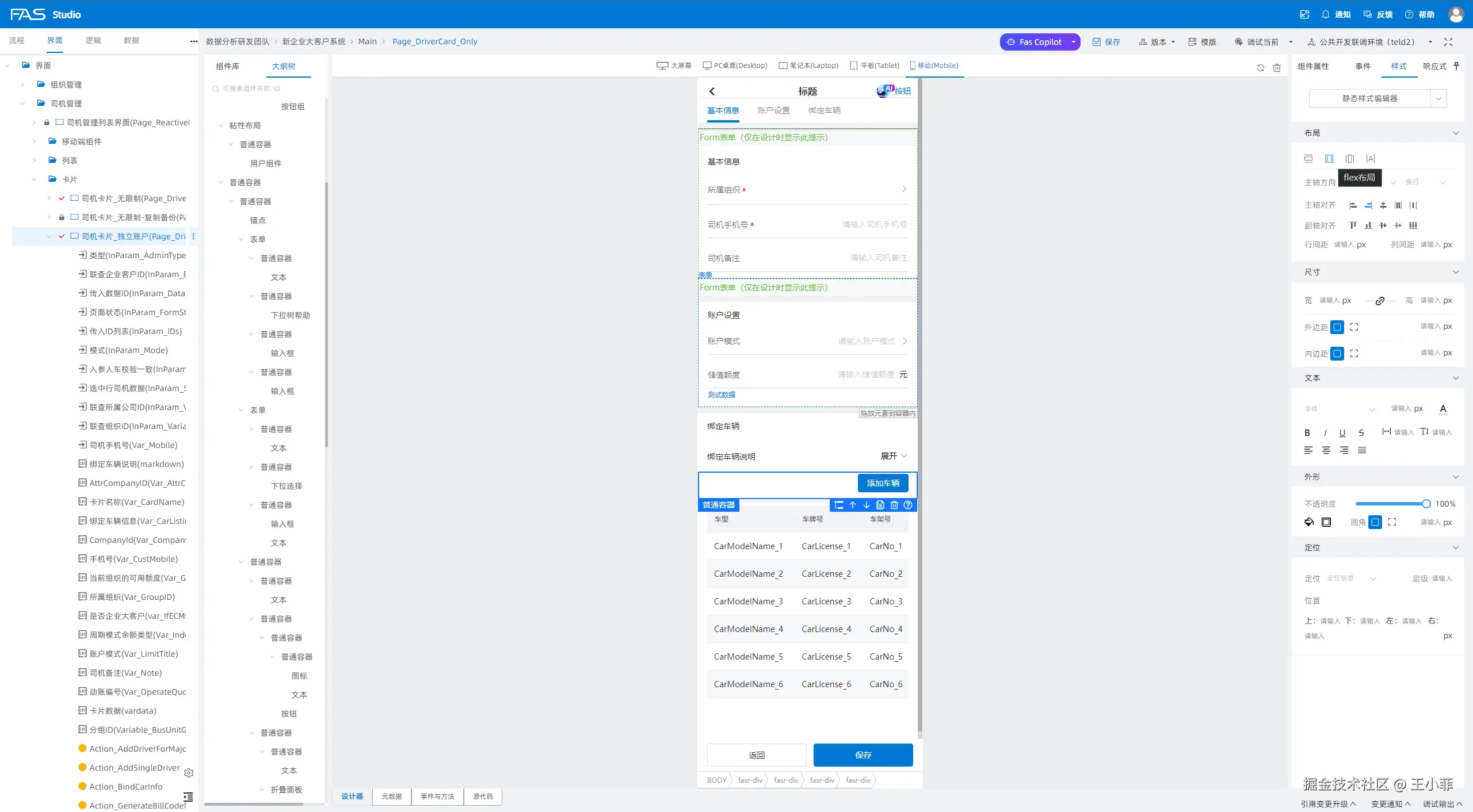Expand the 组织管理 folder
1473x812 pixels.
(x=22, y=85)
